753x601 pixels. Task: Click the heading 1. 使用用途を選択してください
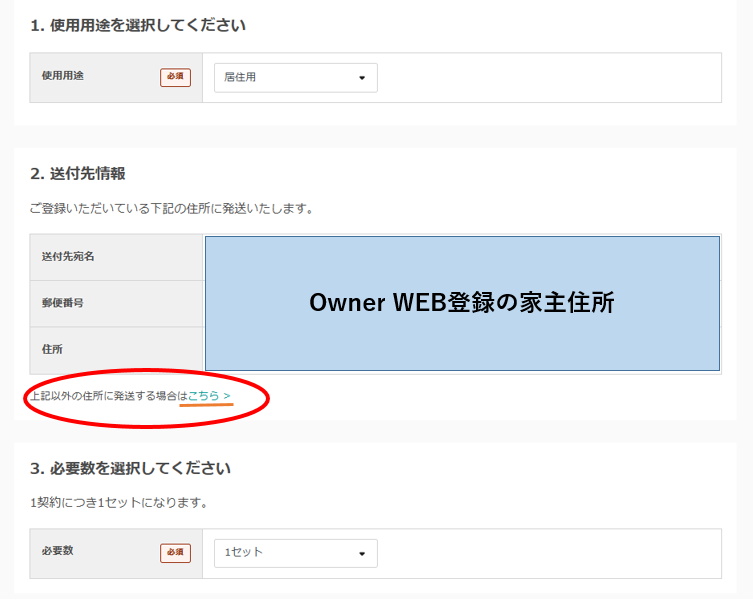point(138,25)
